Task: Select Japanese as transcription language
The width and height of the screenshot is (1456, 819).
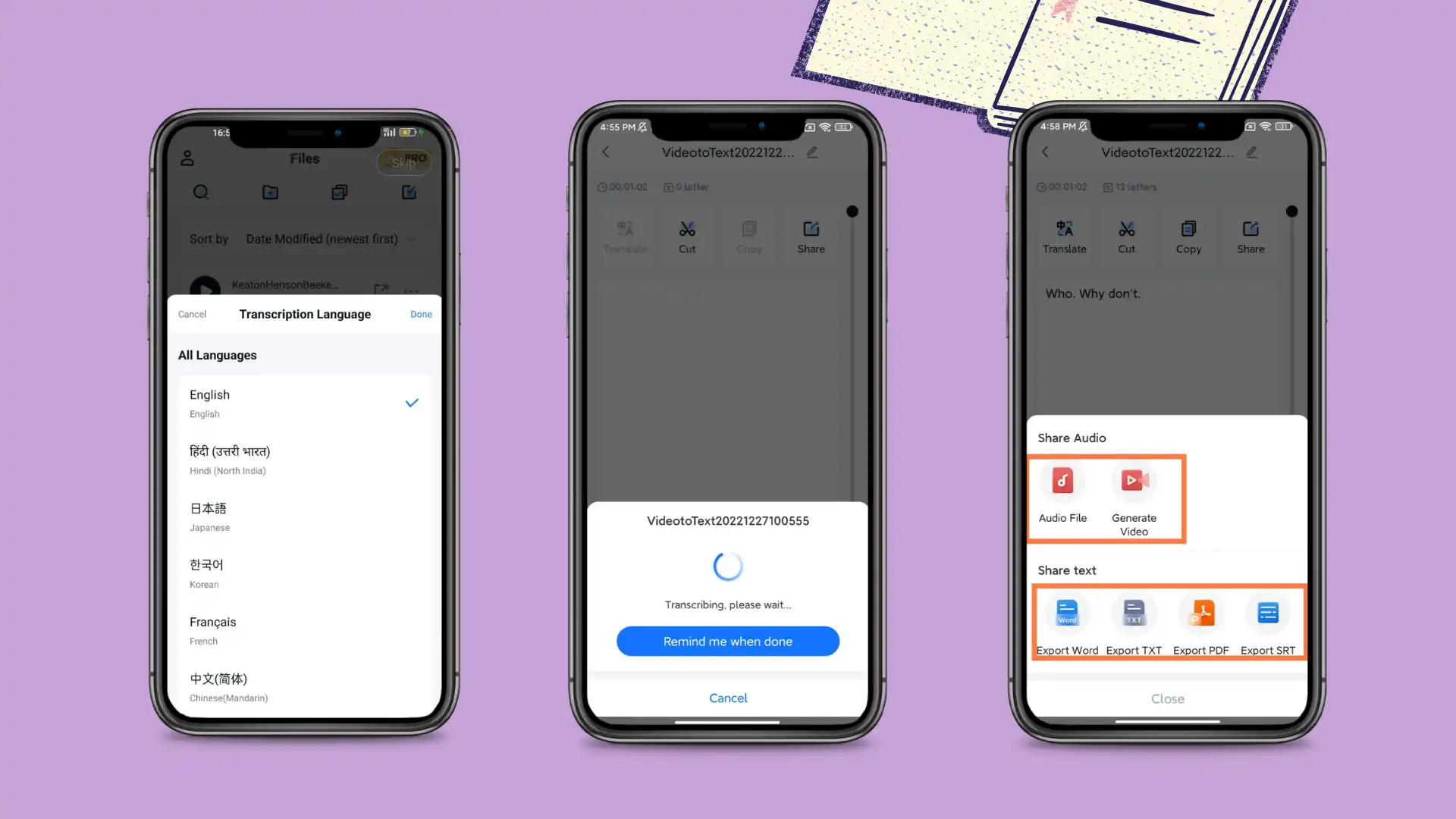Action: [304, 515]
